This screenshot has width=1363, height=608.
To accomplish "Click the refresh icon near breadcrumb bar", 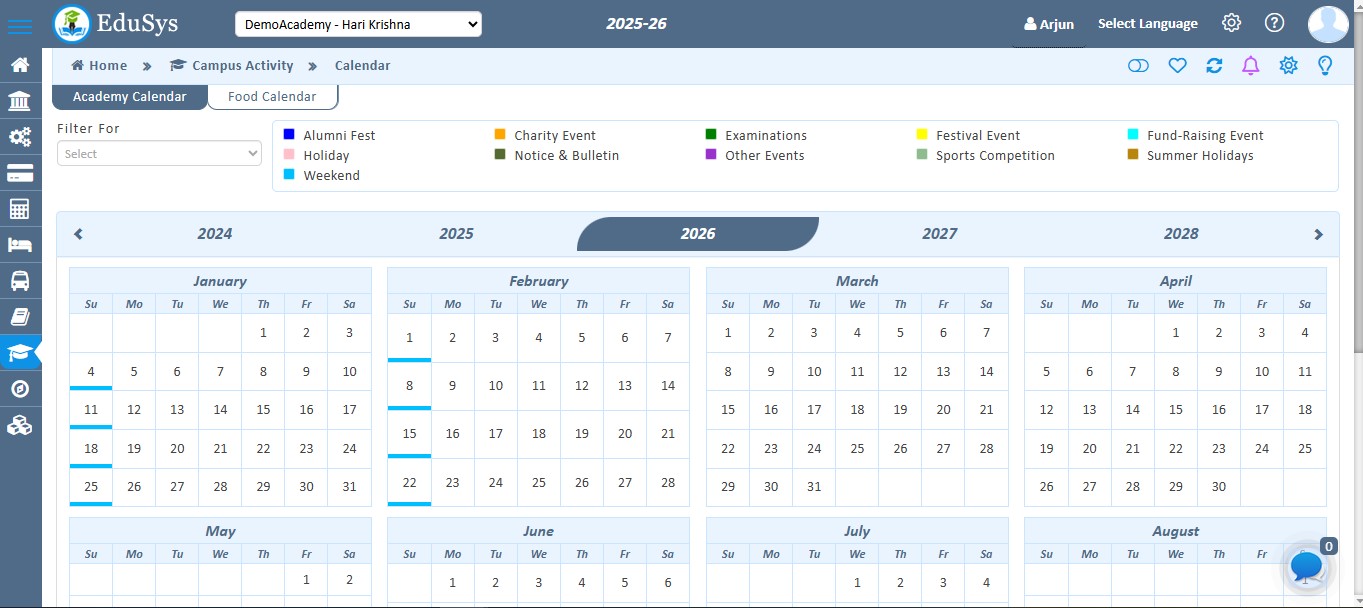I will coord(1214,65).
